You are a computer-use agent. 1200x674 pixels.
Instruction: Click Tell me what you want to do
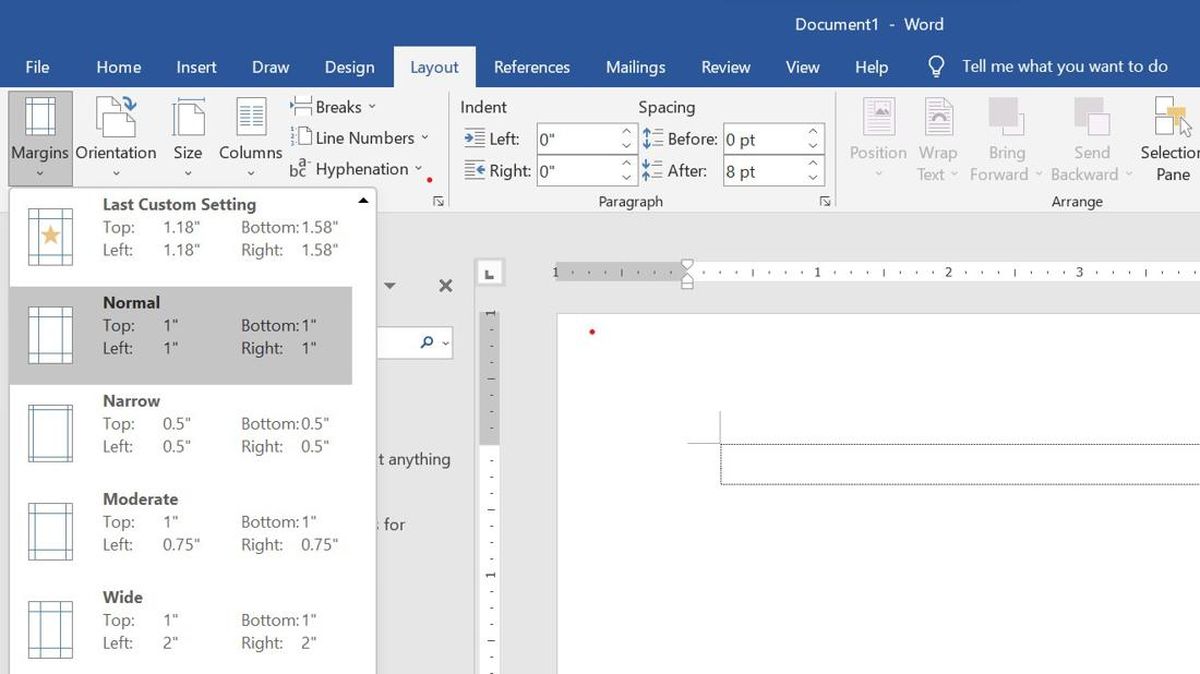1064,66
